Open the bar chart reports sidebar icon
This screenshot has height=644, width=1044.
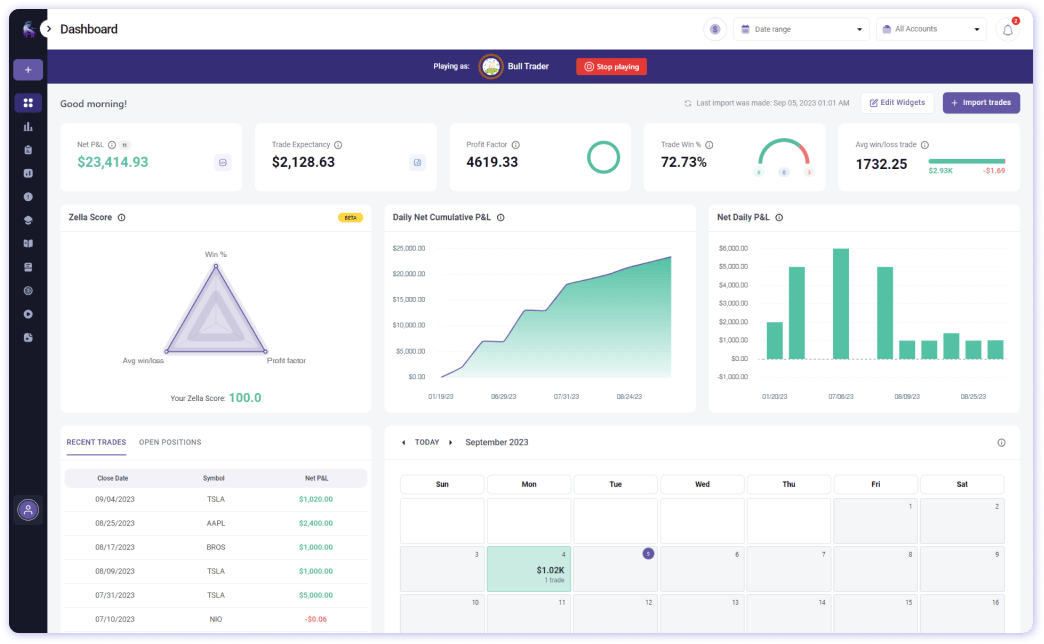(28, 127)
